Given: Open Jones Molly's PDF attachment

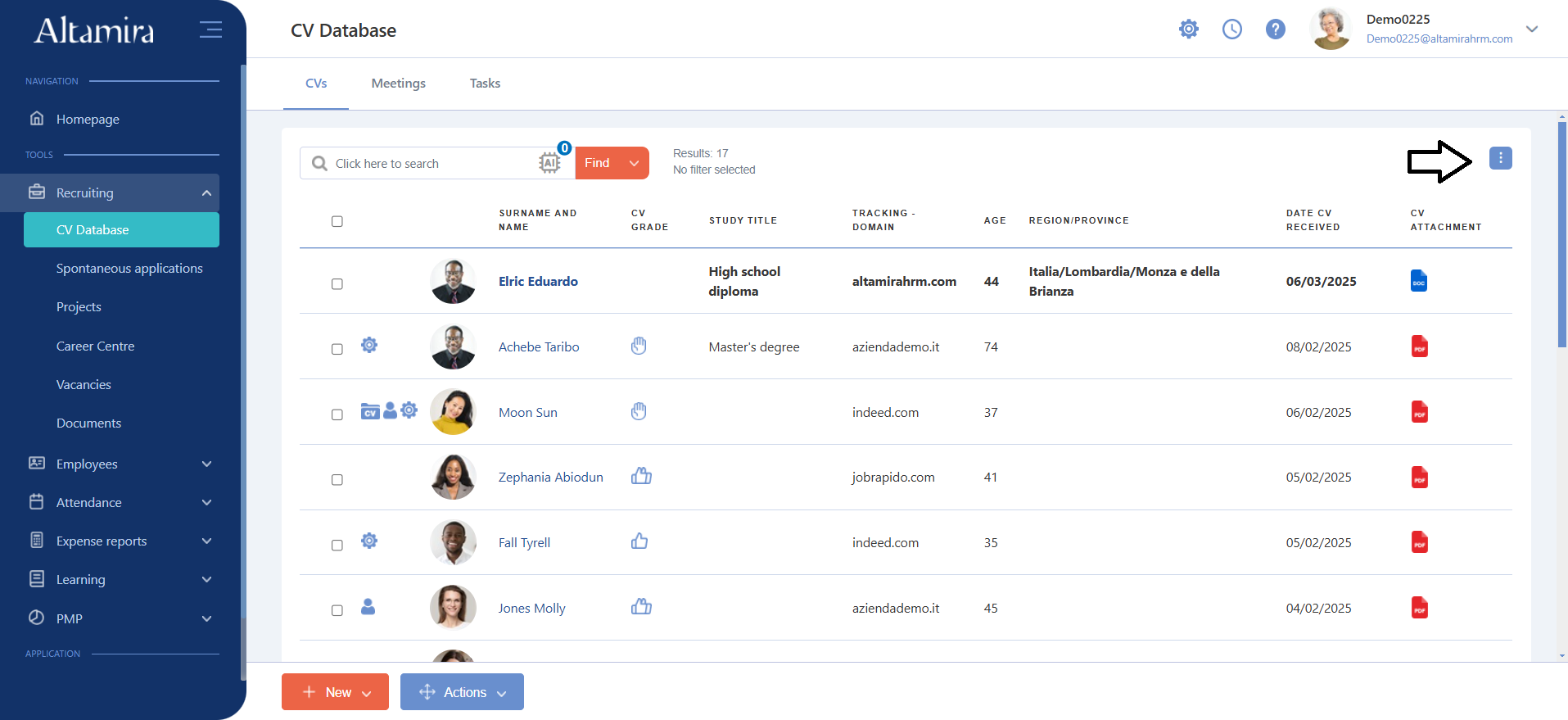Looking at the screenshot, I should point(1419,608).
